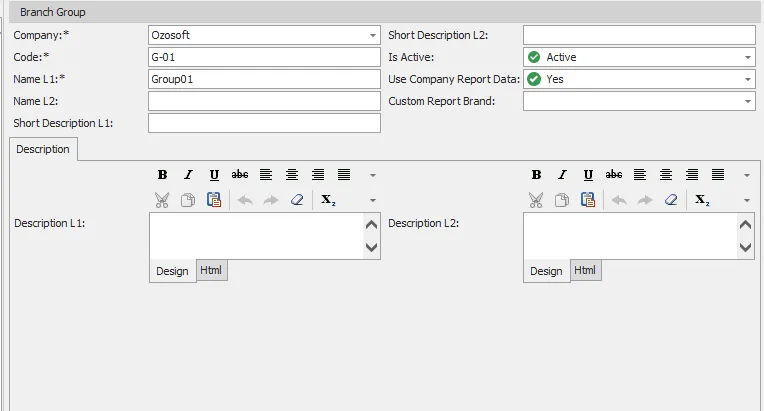Open the Custom Report Brand dropdown

point(747,101)
